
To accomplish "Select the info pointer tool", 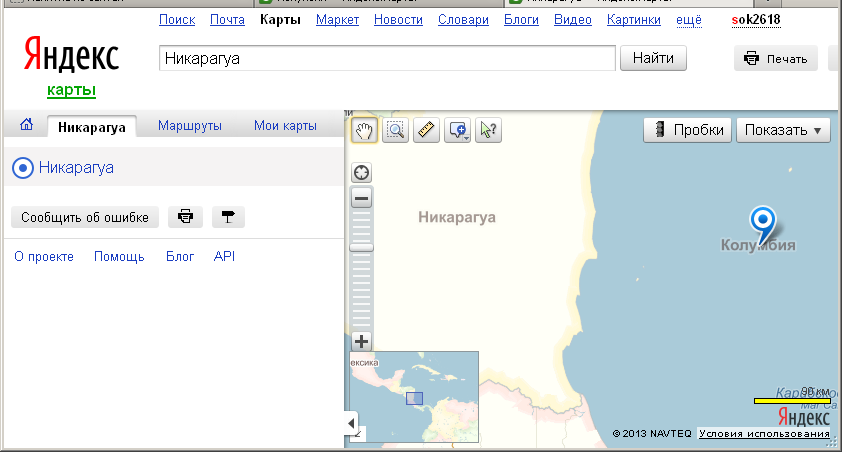I will pos(489,130).
